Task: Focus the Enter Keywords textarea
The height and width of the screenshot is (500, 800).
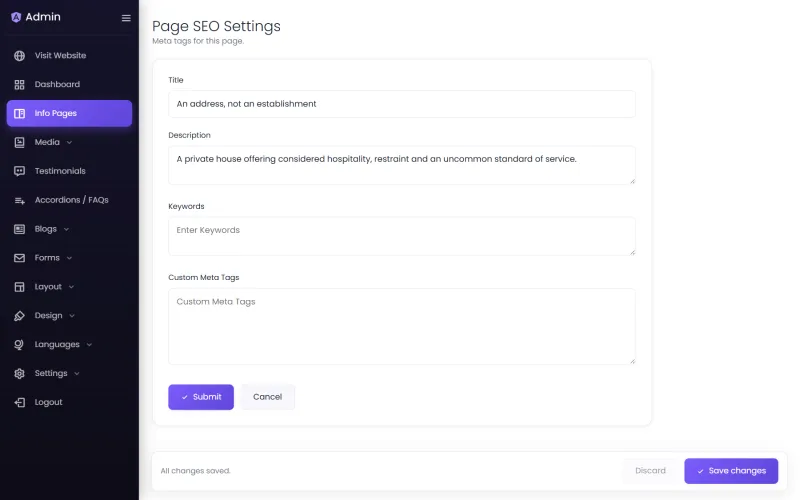Action: click(x=402, y=236)
